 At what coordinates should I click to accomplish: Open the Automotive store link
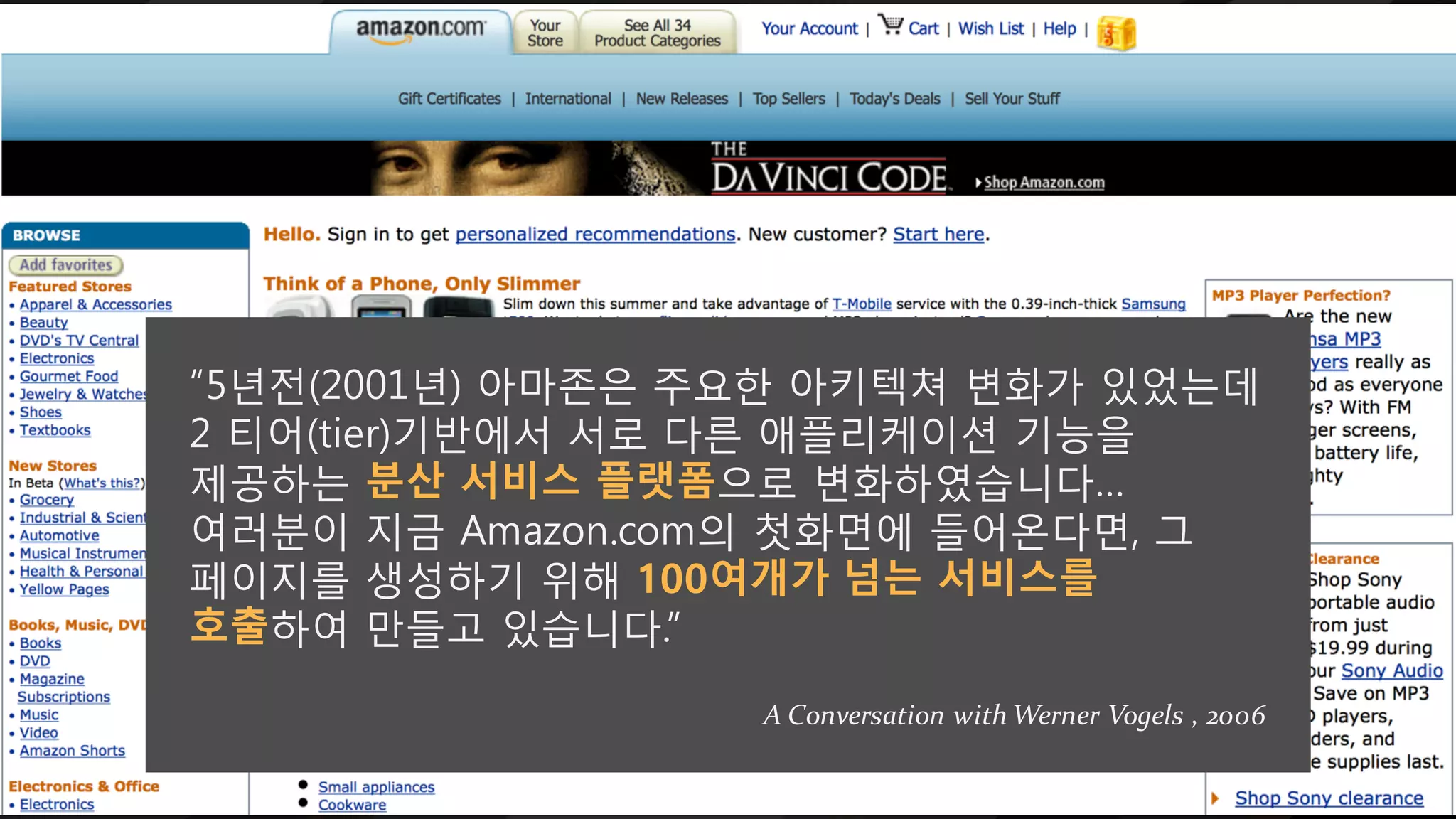point(60,535)
